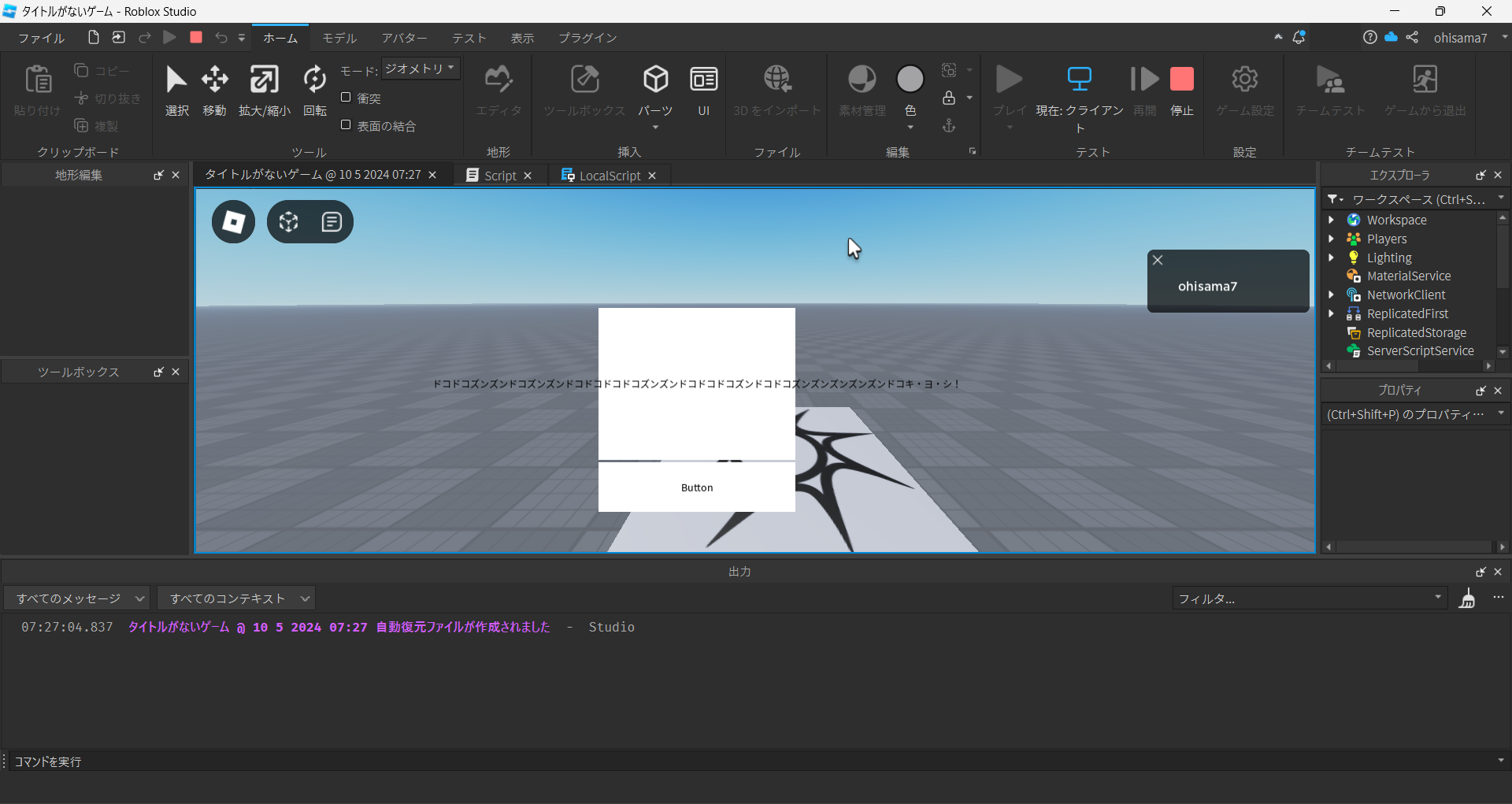Expand the Workspace tree node
This screenshot has width=1512, height=804.
tap(1332, 220)
